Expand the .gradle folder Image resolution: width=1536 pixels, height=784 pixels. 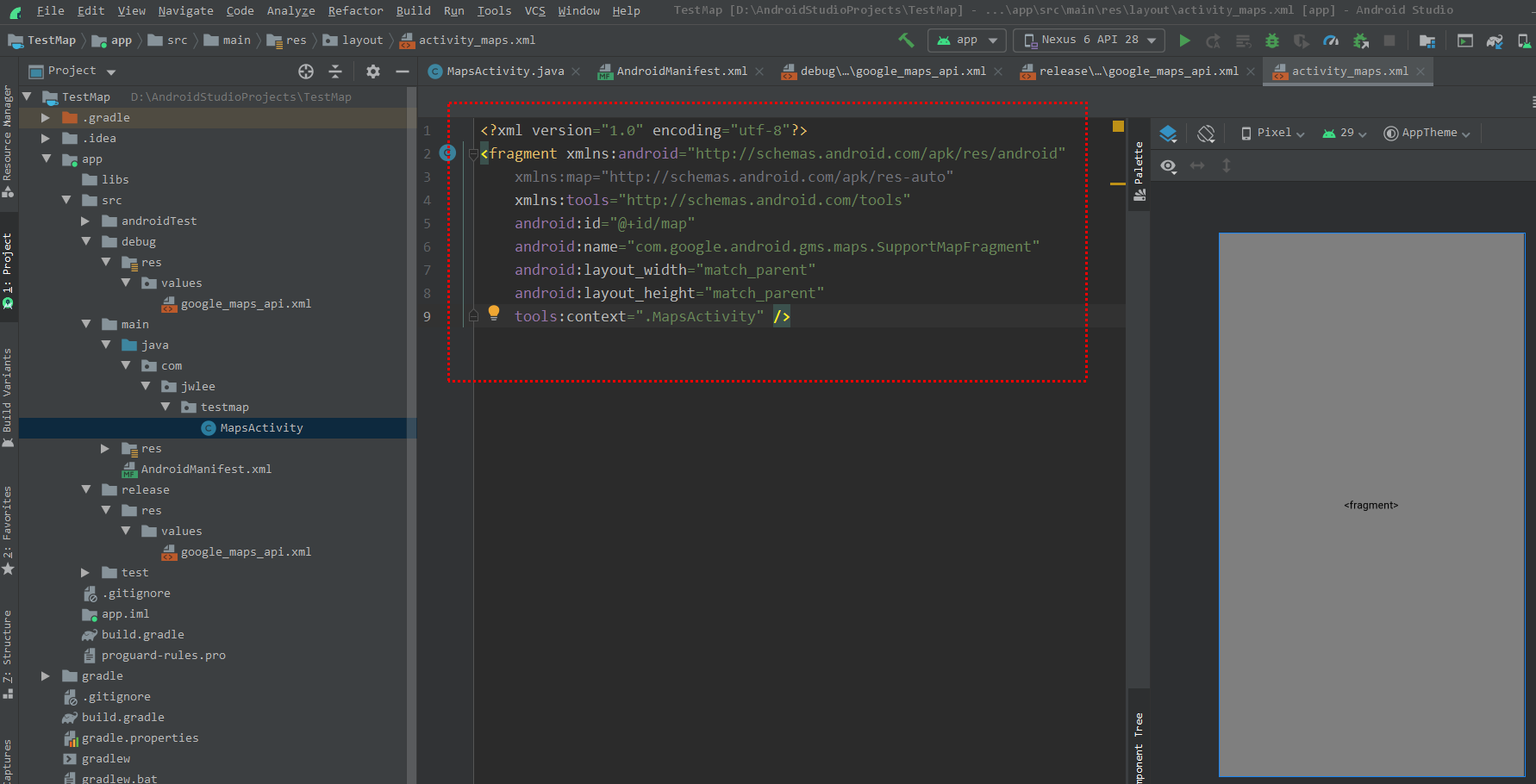[x=46, y=118]
